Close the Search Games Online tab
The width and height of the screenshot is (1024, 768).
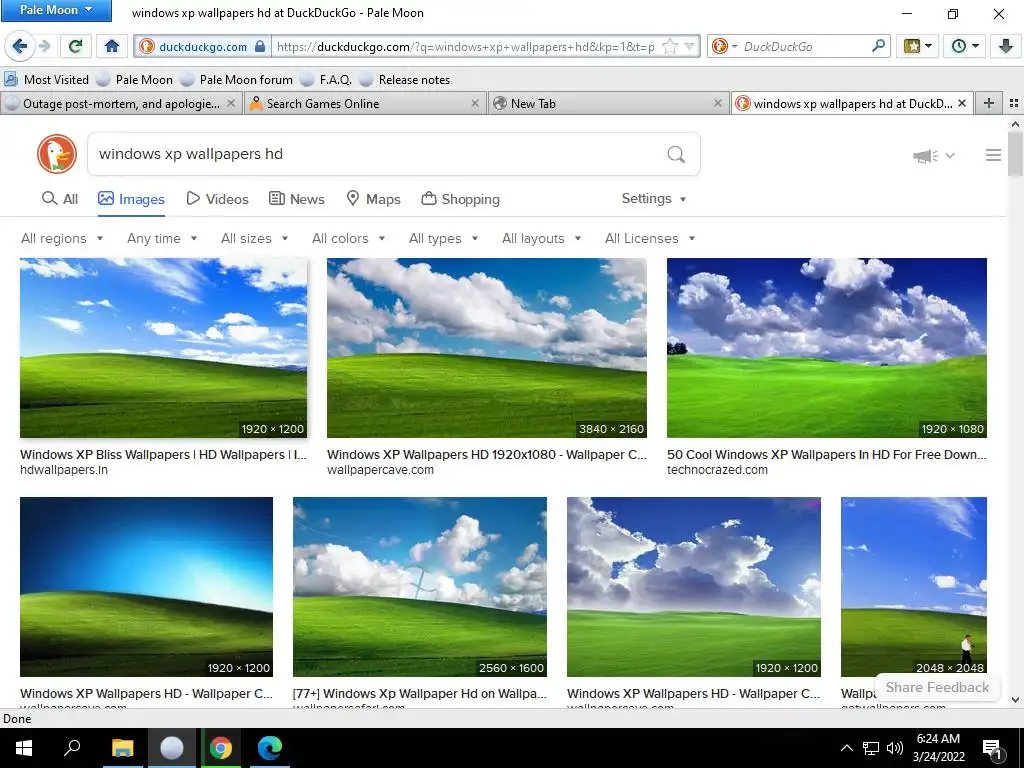pos(475,103)
